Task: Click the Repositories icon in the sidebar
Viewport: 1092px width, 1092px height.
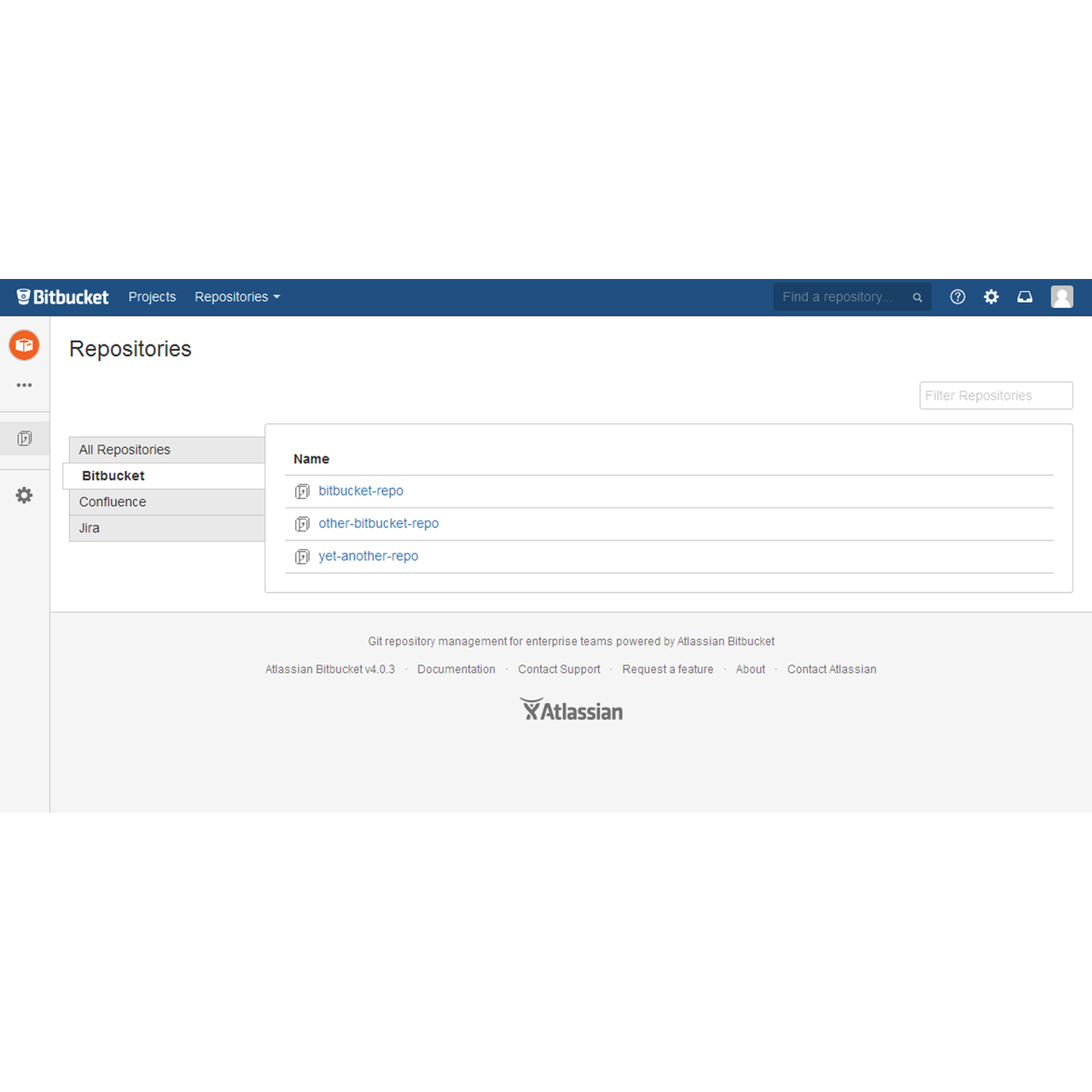Action: pyautogui.click(x=24, y=438)
